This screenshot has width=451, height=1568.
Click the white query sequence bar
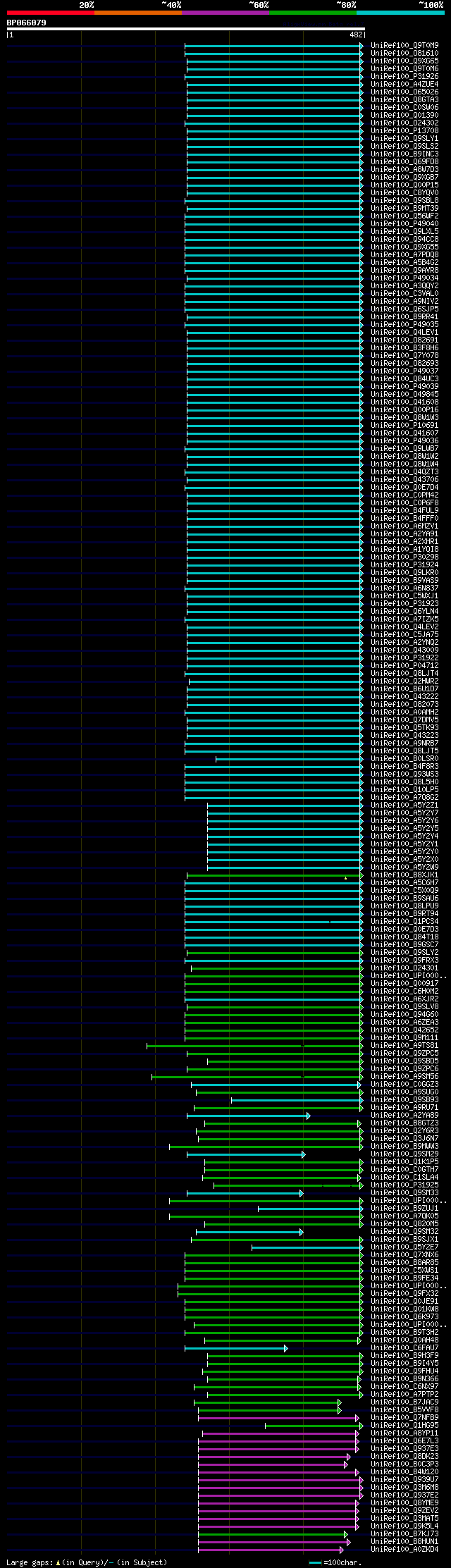click(x=186, y=29)
